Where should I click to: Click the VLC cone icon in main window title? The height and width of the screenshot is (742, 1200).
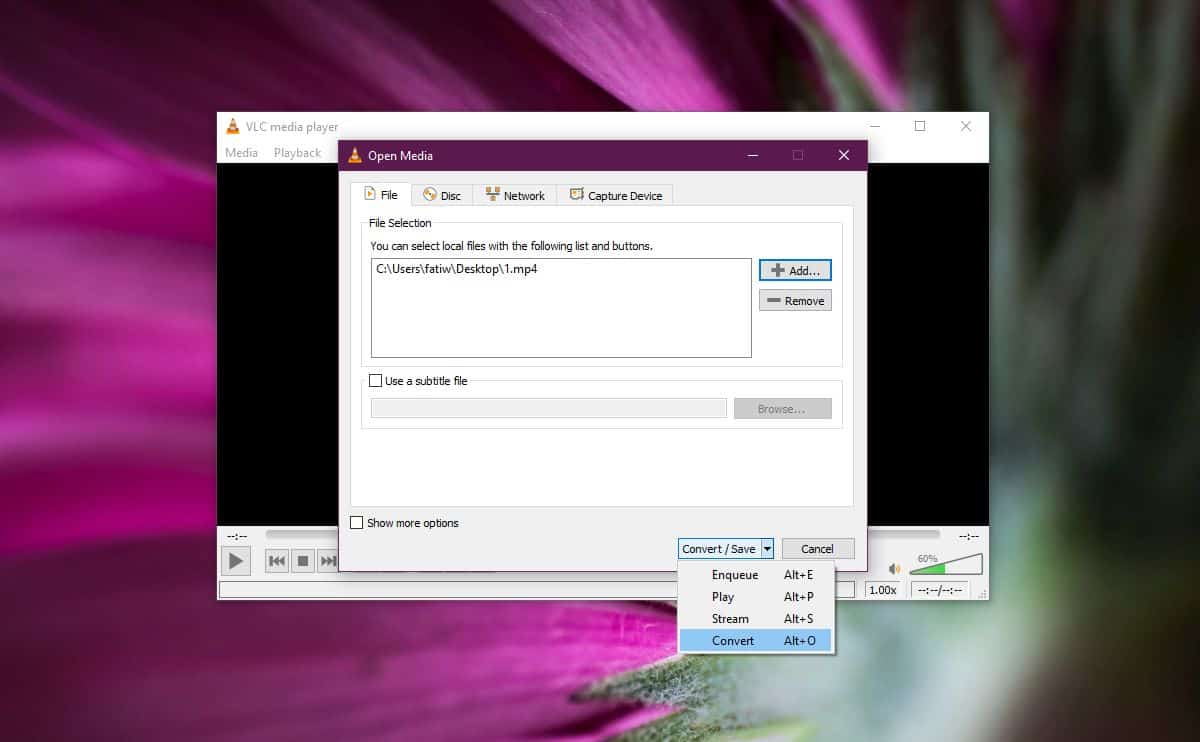[233, 126]
